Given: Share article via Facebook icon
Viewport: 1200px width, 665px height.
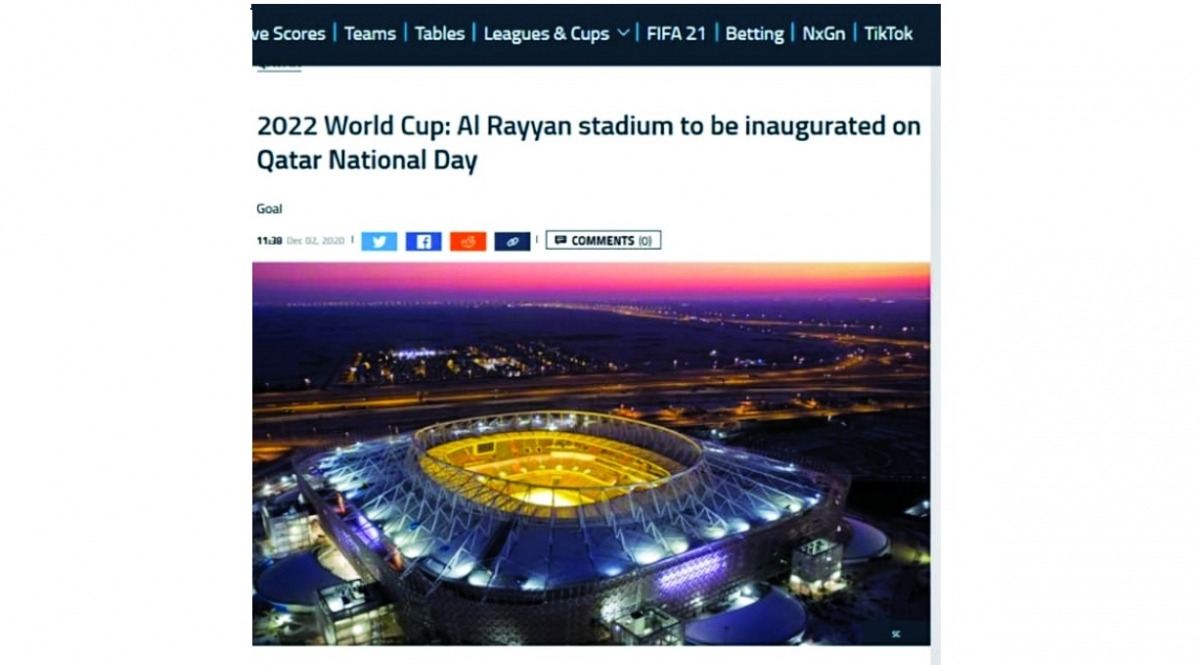Looking at the screenshot, I should tap(423, 241).
